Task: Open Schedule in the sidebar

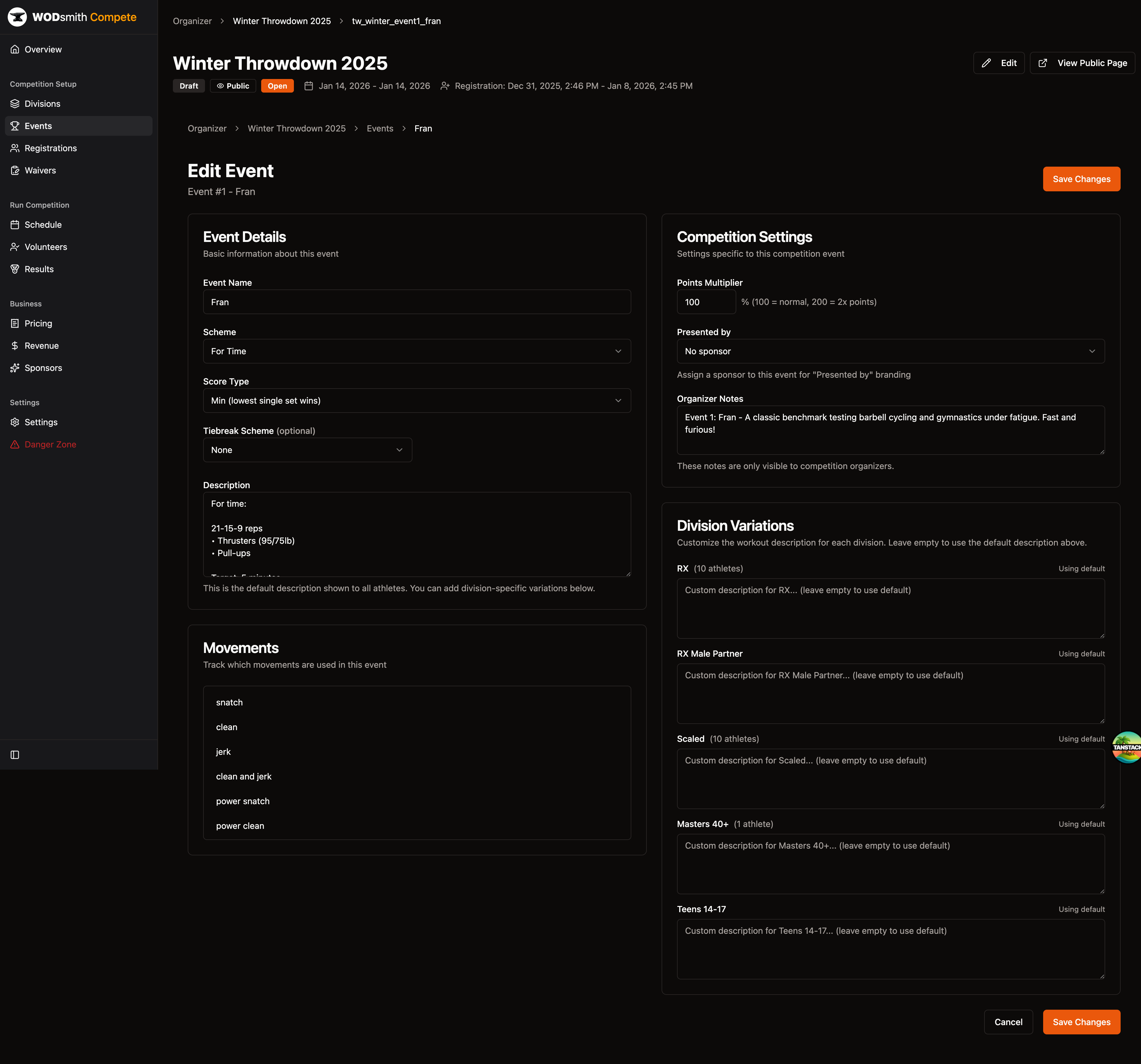Action: pos(79,225)
